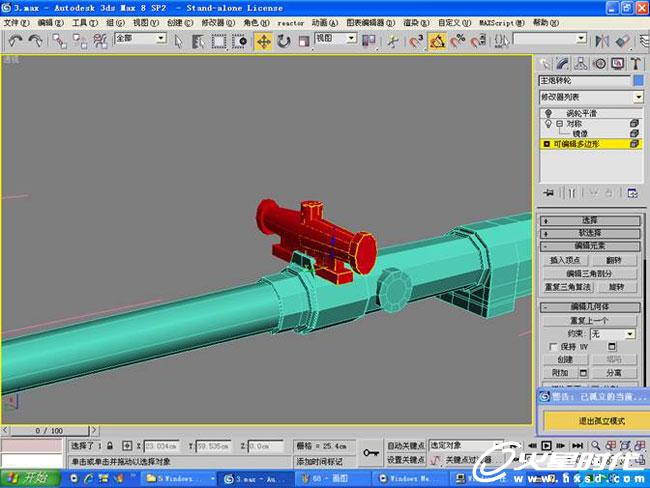
Task: Open Select by Name tool
Action: 198,41
